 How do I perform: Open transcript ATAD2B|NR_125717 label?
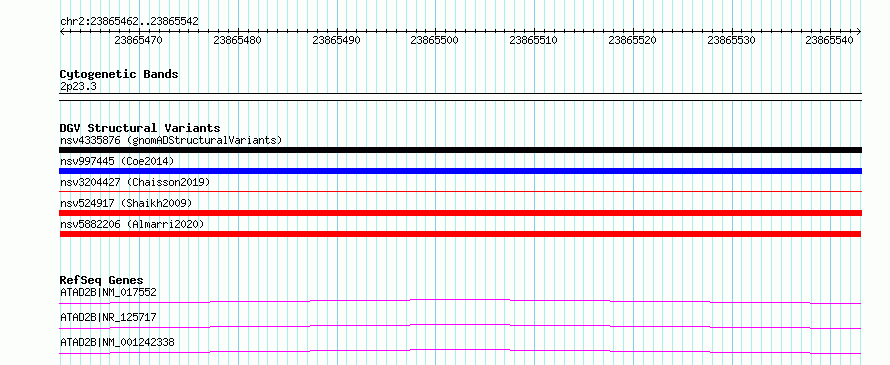[108, 317]
